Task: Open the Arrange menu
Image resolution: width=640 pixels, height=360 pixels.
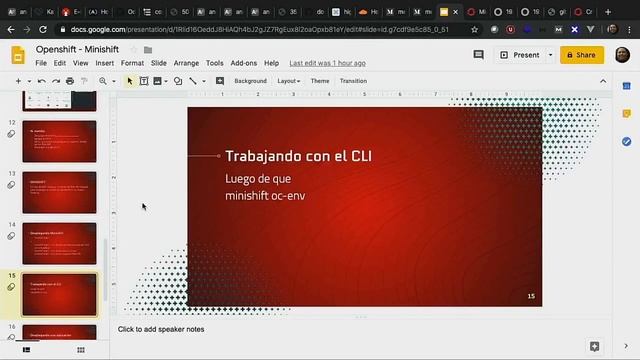Action: coord(186,63)
